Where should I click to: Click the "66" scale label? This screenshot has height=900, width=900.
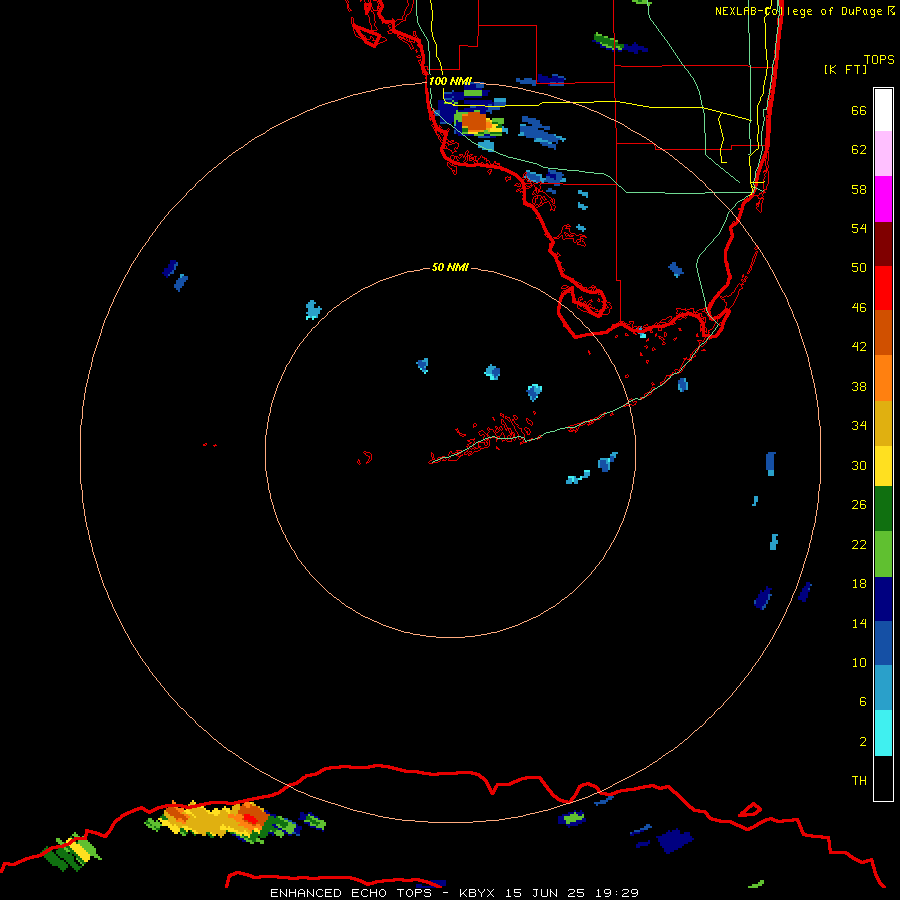click(x=859, y=111)
